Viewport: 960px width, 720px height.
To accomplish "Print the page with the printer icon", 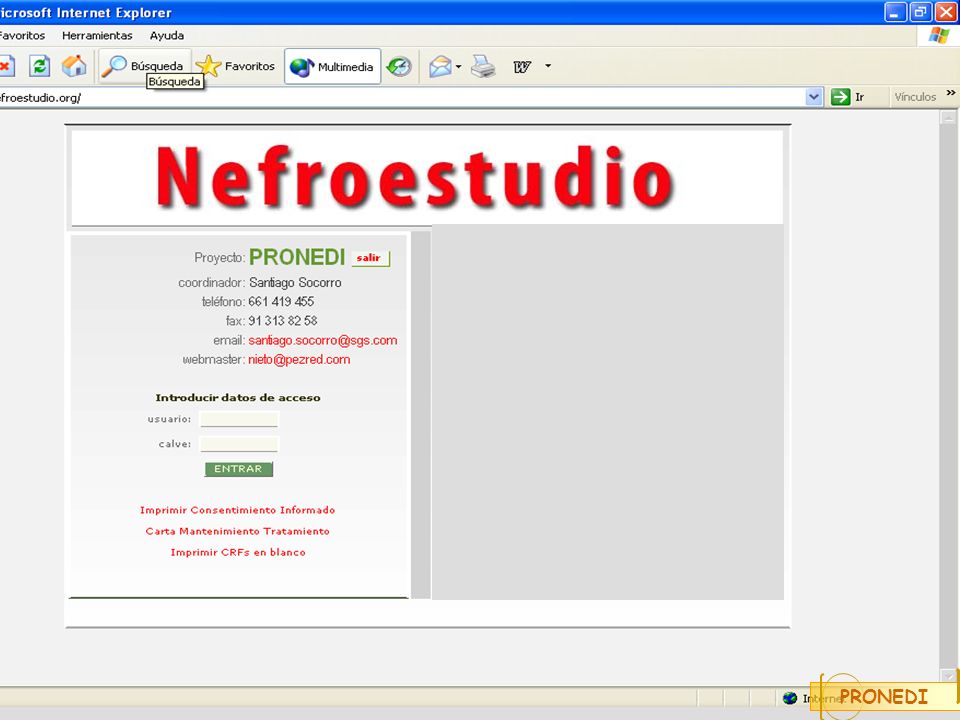I will click(483, 66).
